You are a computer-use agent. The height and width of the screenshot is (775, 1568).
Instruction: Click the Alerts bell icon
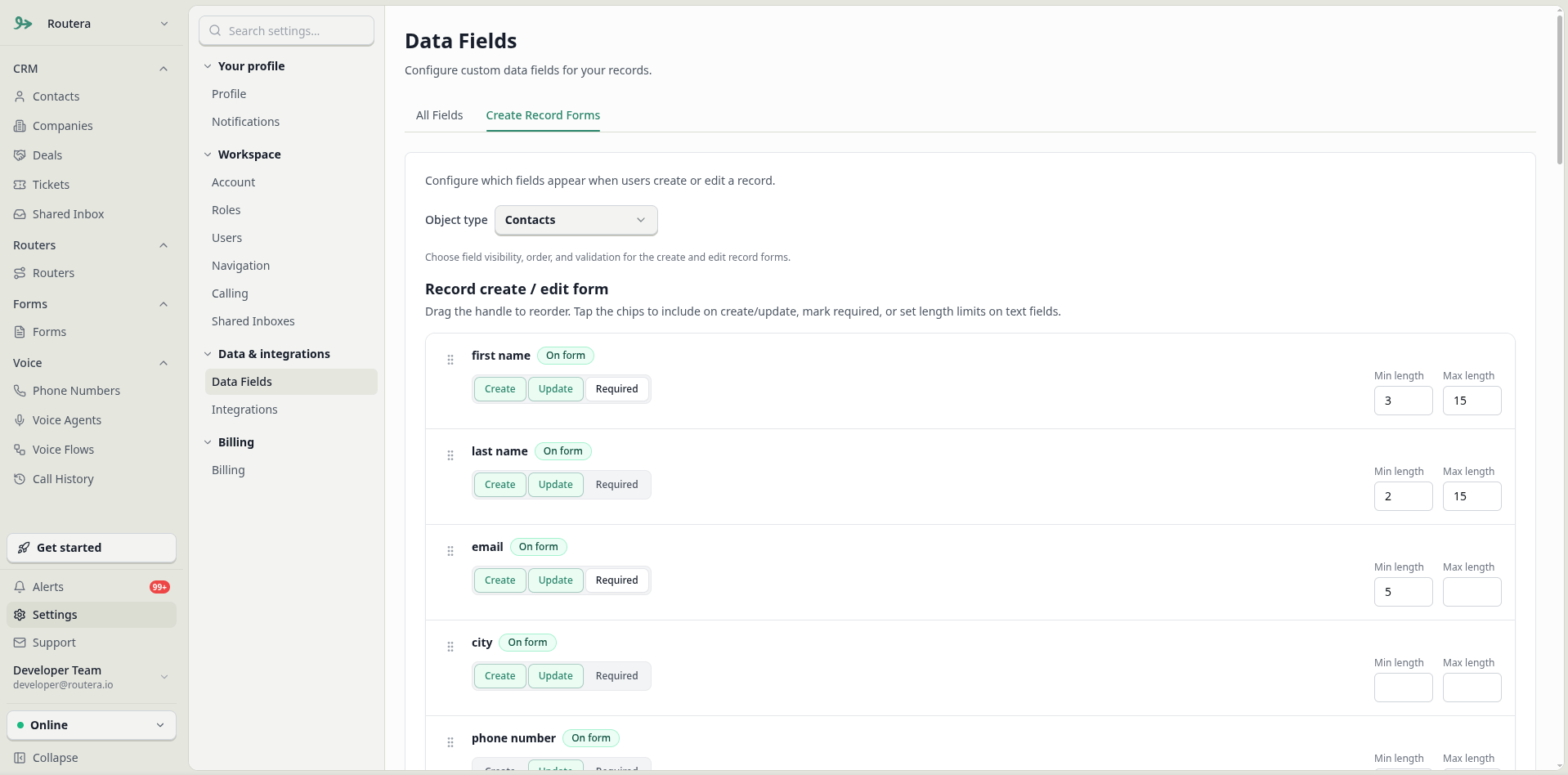20,587
